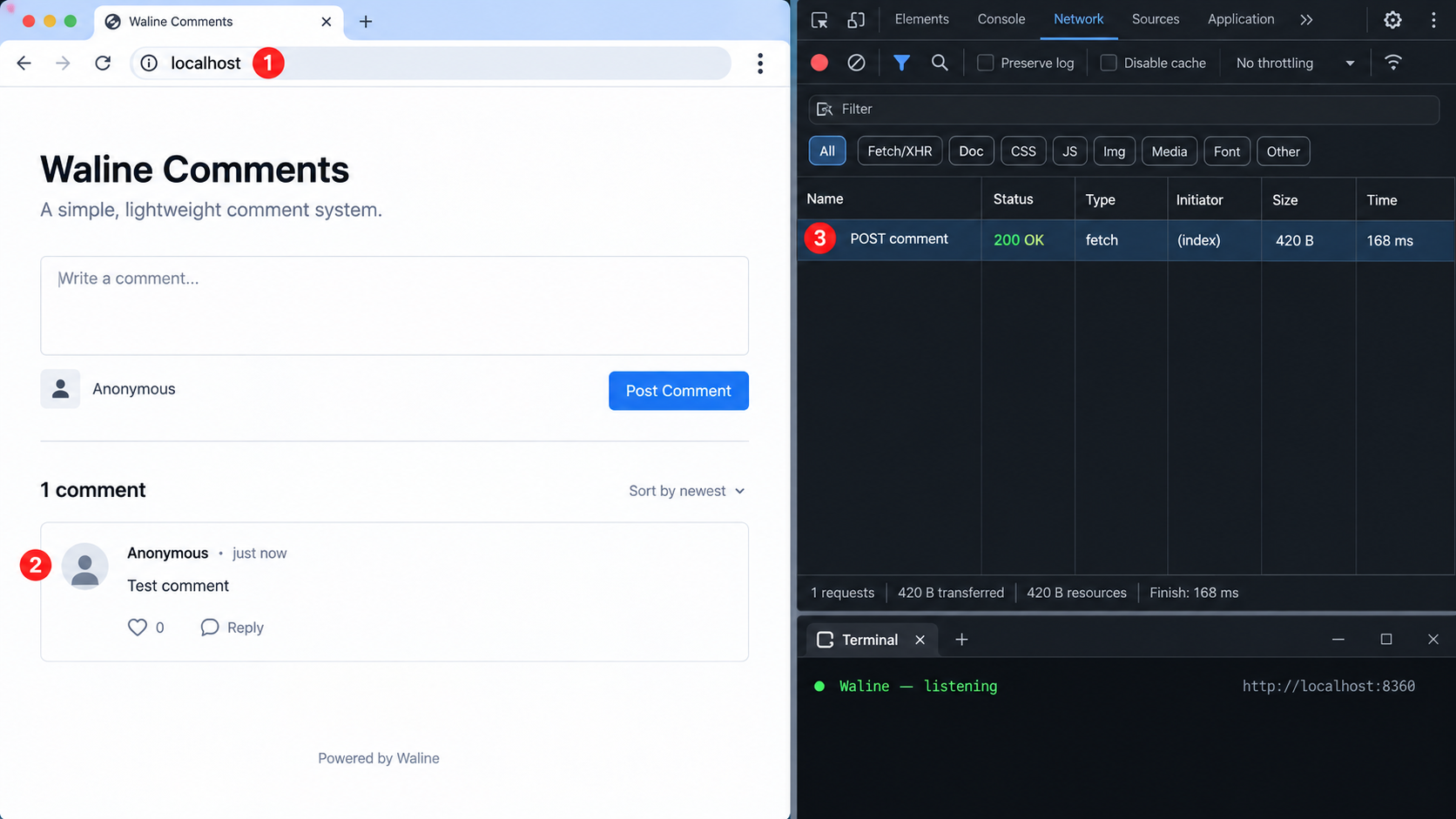Reload the localhost page
This screenshot has width=1456, height=819.
(x=103, y=63)
